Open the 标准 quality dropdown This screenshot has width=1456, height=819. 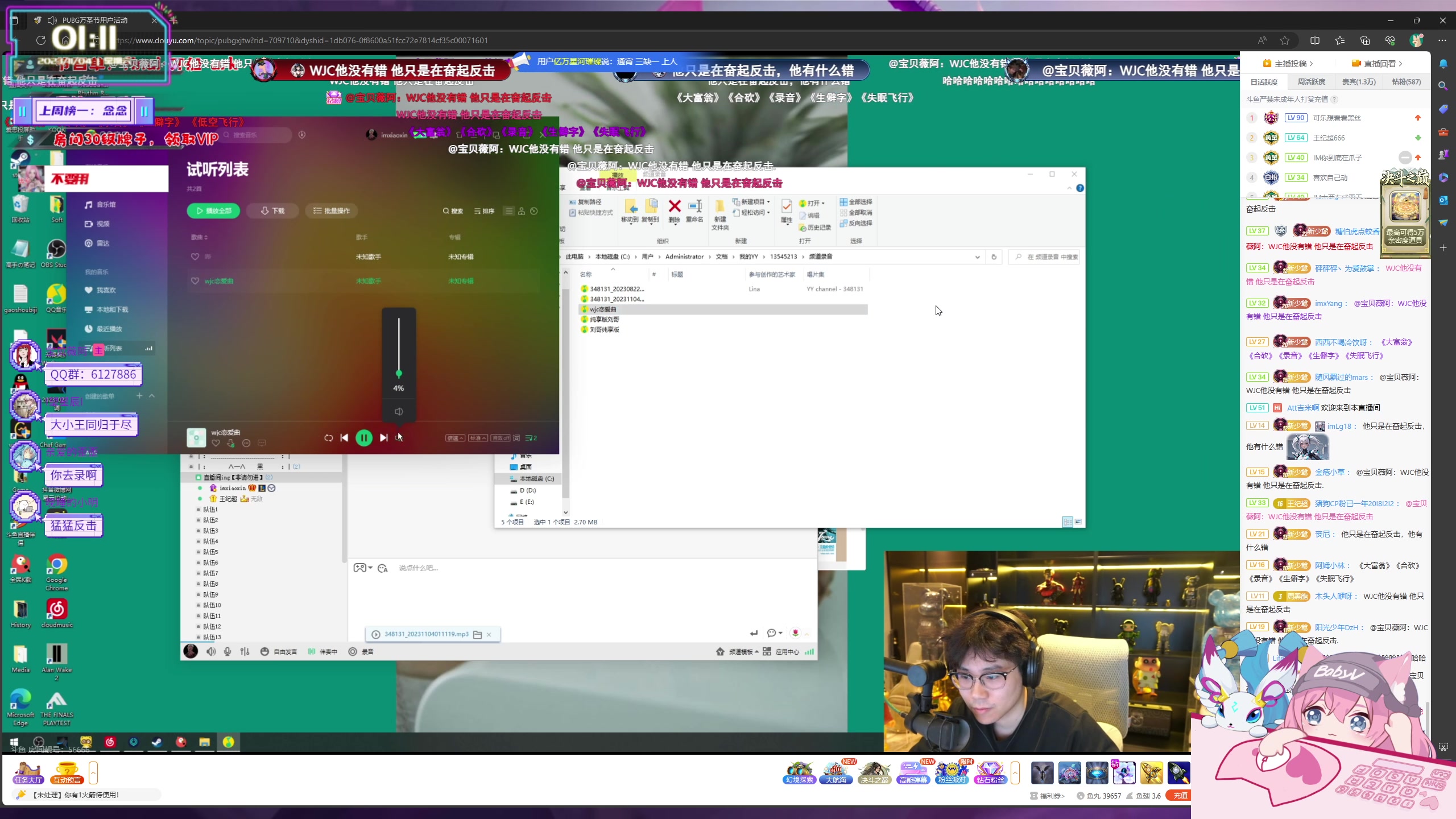pos(478,438)
